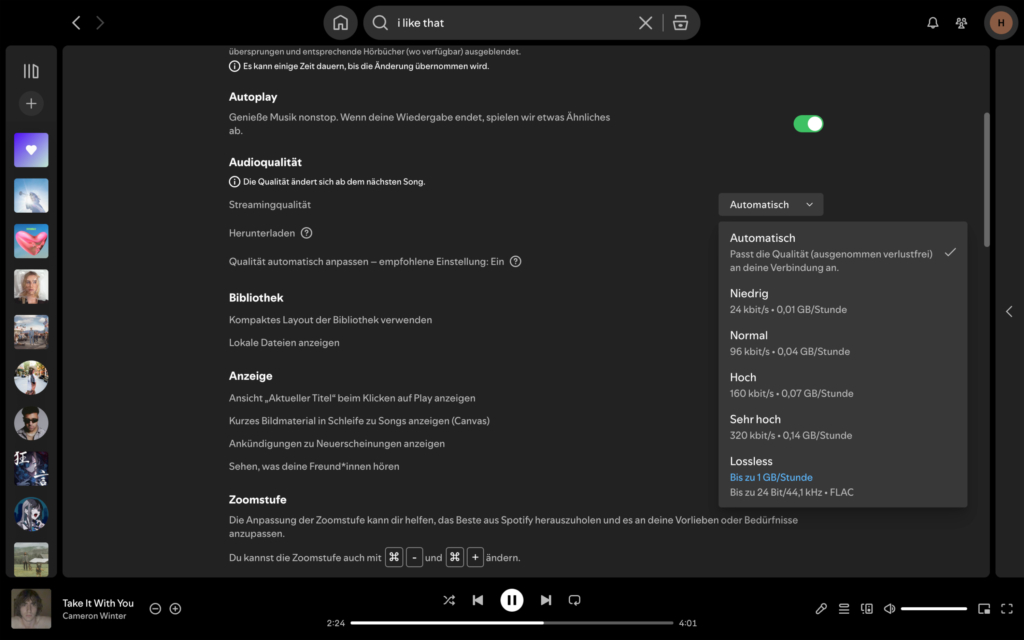1024x640 pixels.
Task: Open the Notifications bell
Action: (x=931, y=22)
